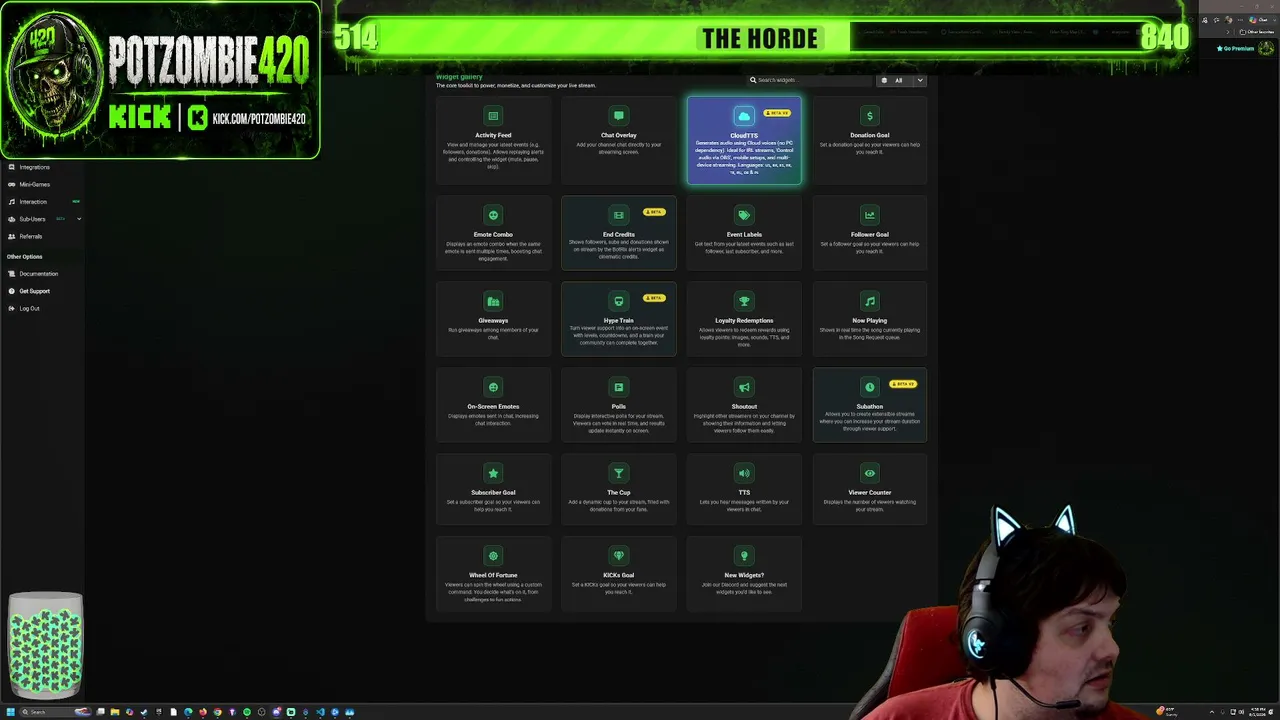Open Referrals in the sidebar
The width and height of the screenshot is (1280, 720).
pos(31,236)
